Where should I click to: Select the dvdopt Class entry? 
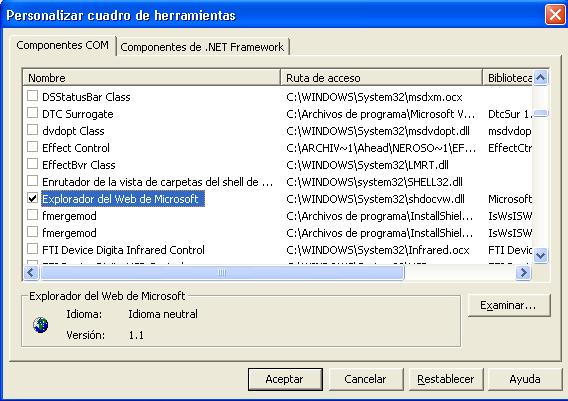(x=73, y=131)
